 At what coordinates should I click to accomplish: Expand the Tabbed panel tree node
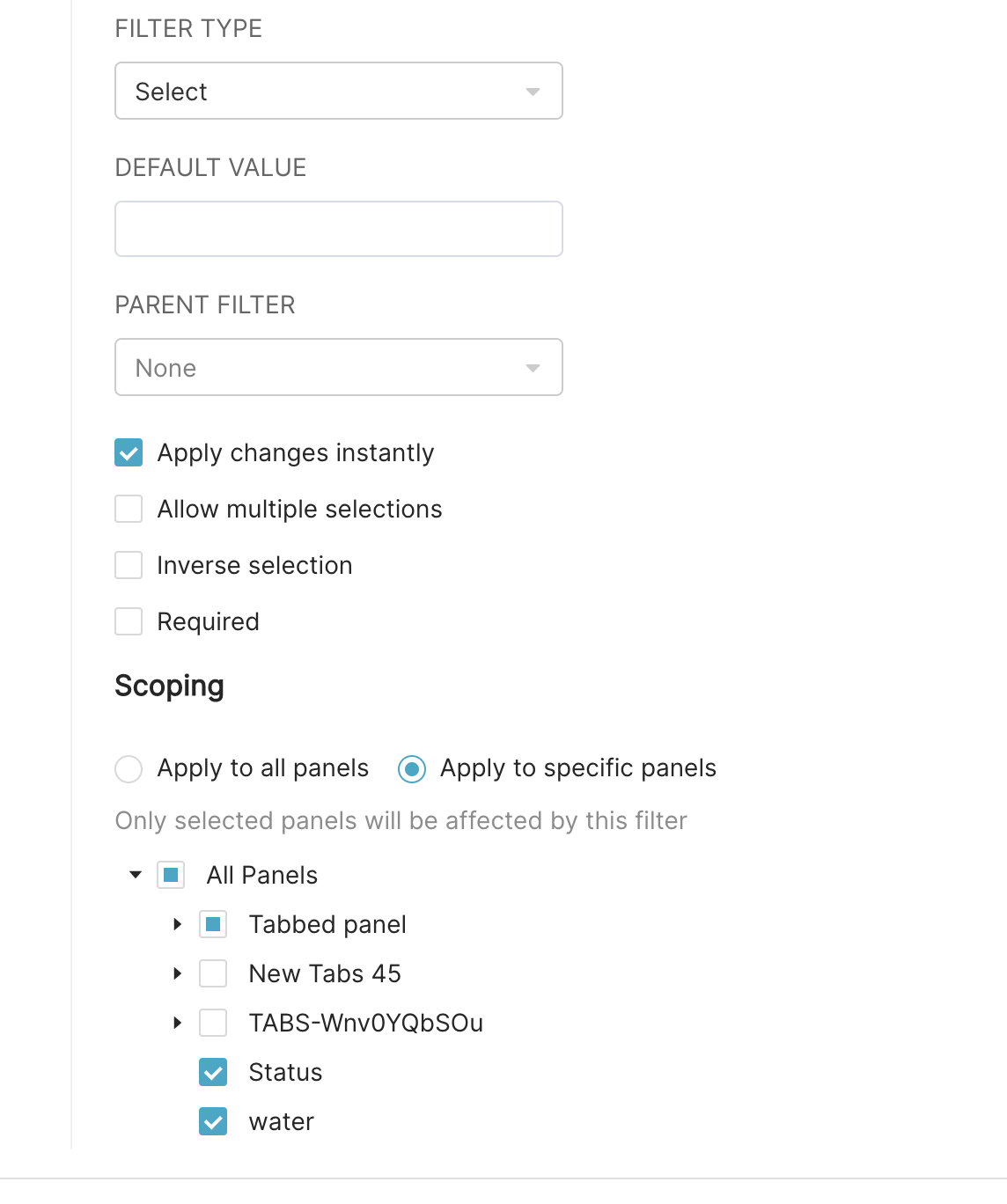pyautogui.click(x=178, y=924)
